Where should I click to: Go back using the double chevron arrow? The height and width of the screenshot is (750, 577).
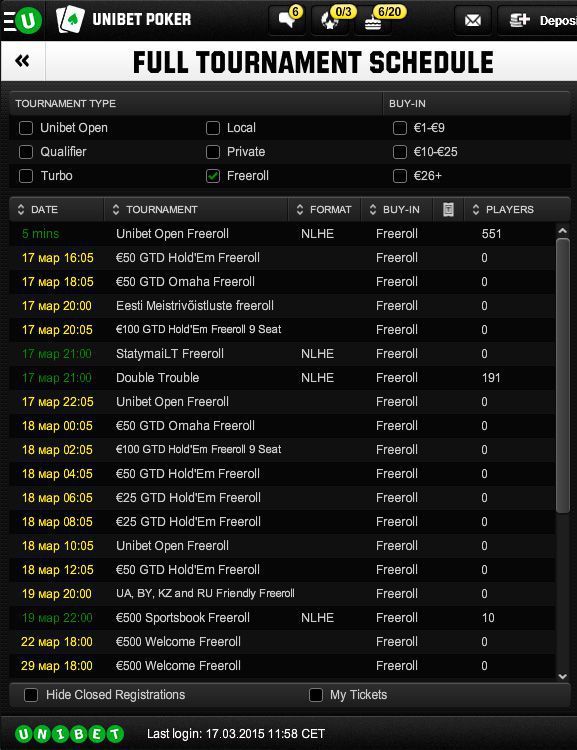click(22, 61)
